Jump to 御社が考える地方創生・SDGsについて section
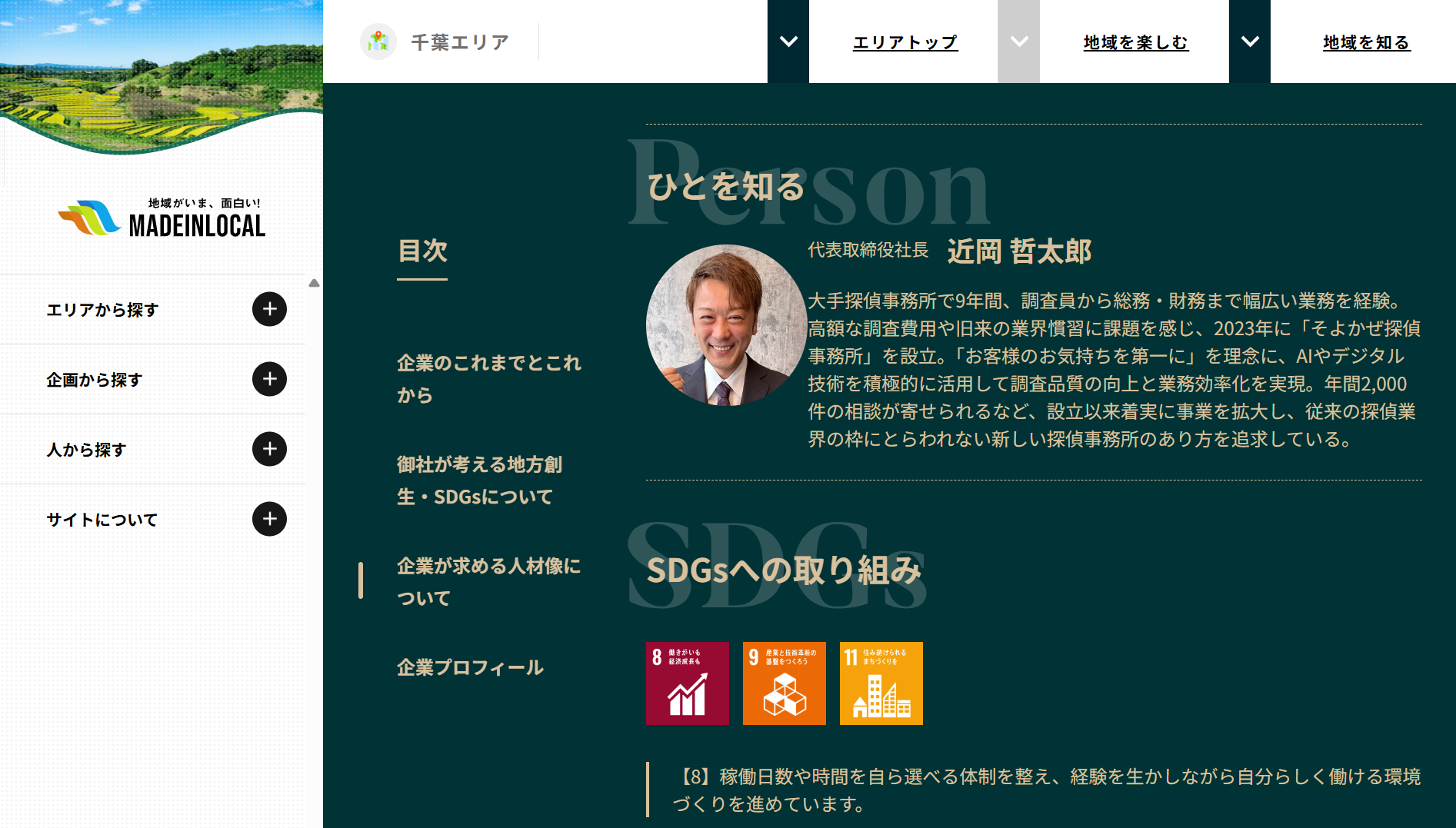Image resolution: width=1456 pixels, height=828 pixels. click(480, 480)
